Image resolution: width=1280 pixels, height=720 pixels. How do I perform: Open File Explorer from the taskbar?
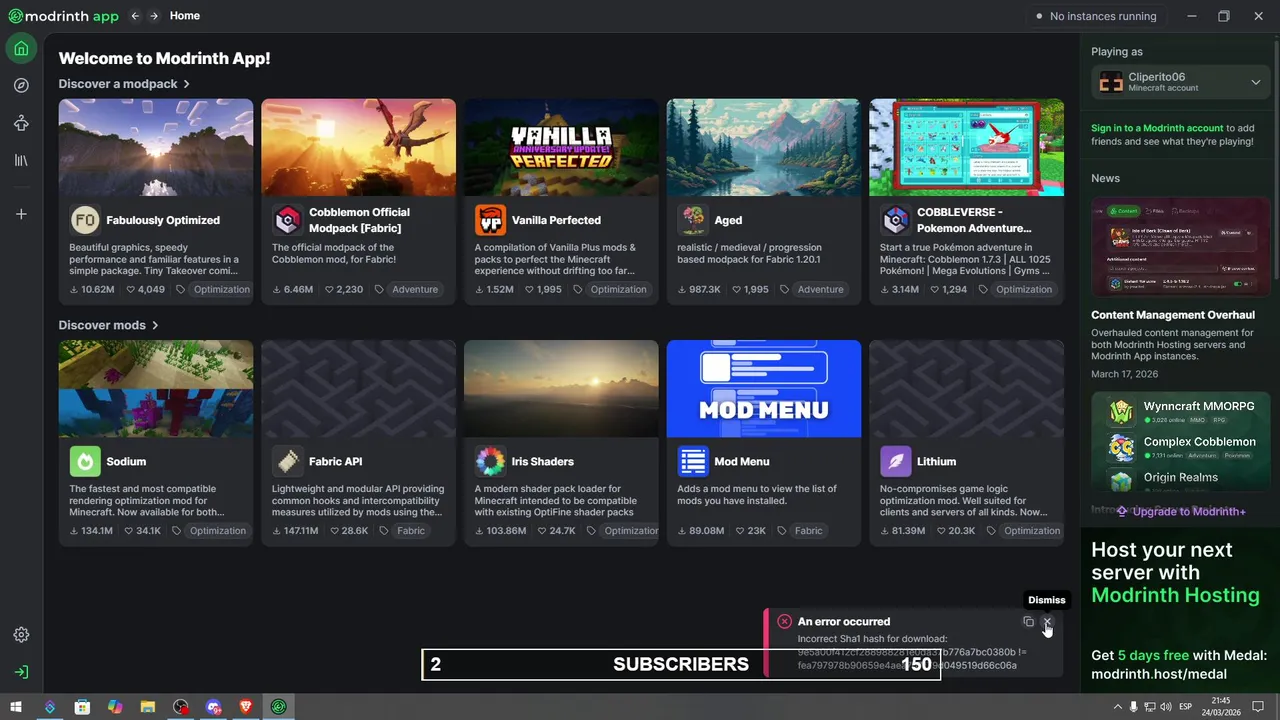[148, 707]
